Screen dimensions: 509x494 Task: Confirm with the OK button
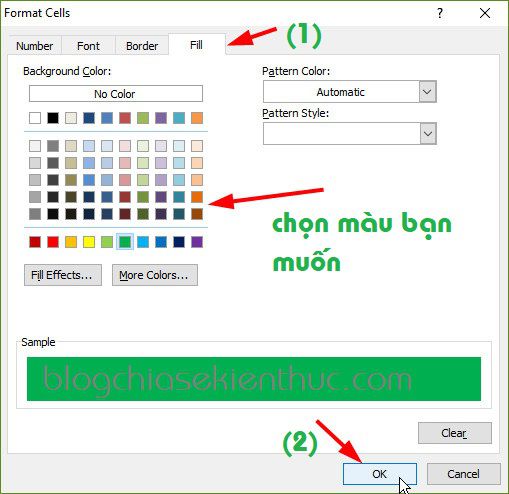380,474
